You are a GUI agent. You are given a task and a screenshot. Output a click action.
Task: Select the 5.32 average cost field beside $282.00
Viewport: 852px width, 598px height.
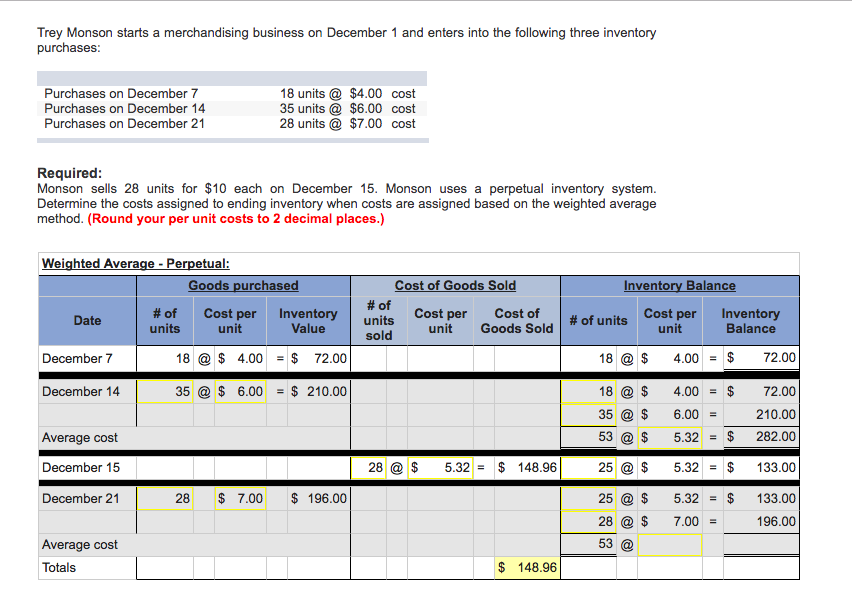pyautogui.click(x=669, y=437)
